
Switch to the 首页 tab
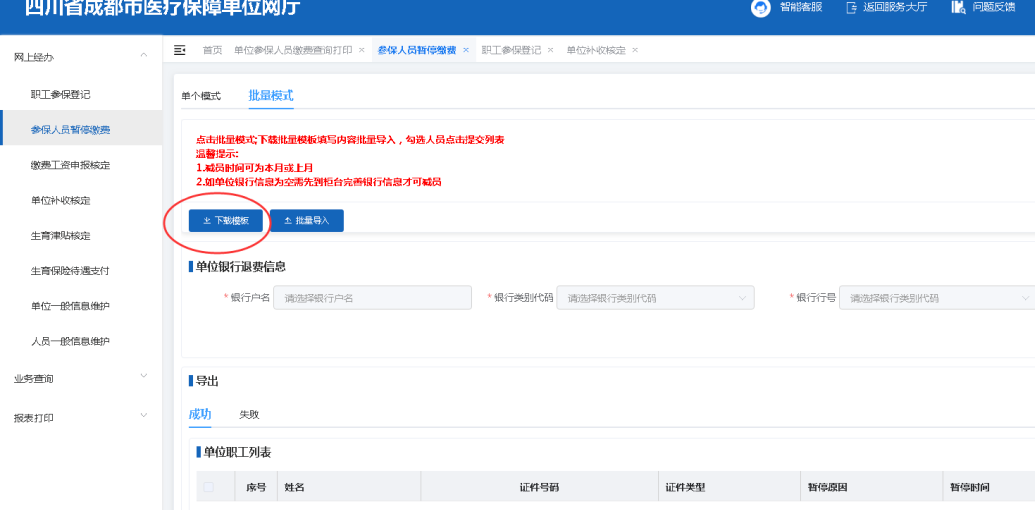[x=213, y=50]
